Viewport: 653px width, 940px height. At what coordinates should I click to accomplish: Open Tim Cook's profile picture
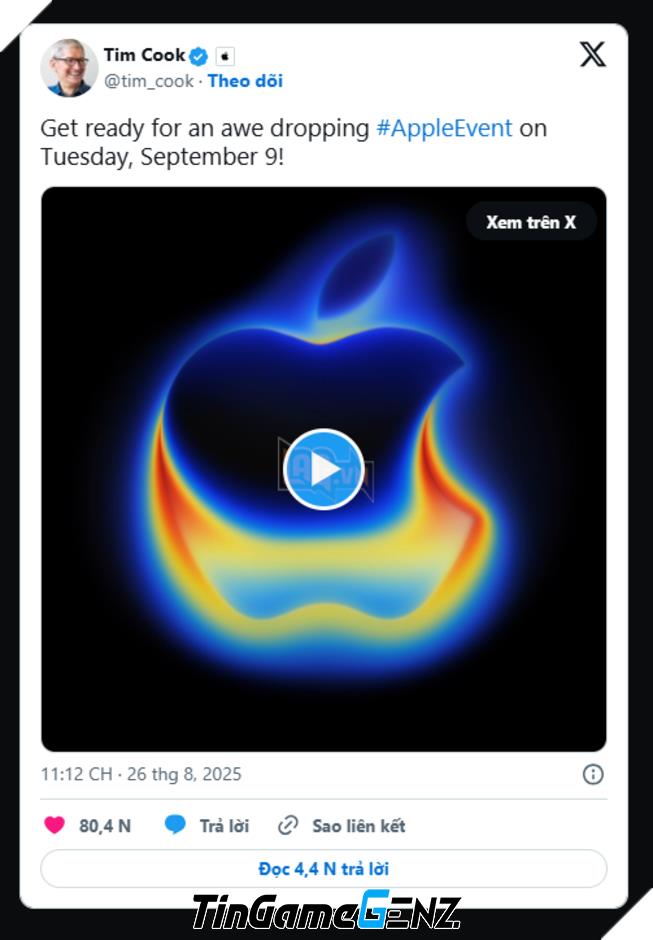(x=69, y=68)
